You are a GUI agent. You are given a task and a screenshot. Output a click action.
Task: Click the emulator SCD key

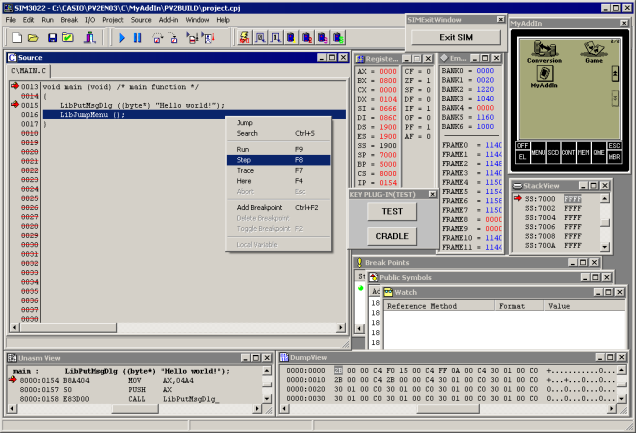(553, 152)
